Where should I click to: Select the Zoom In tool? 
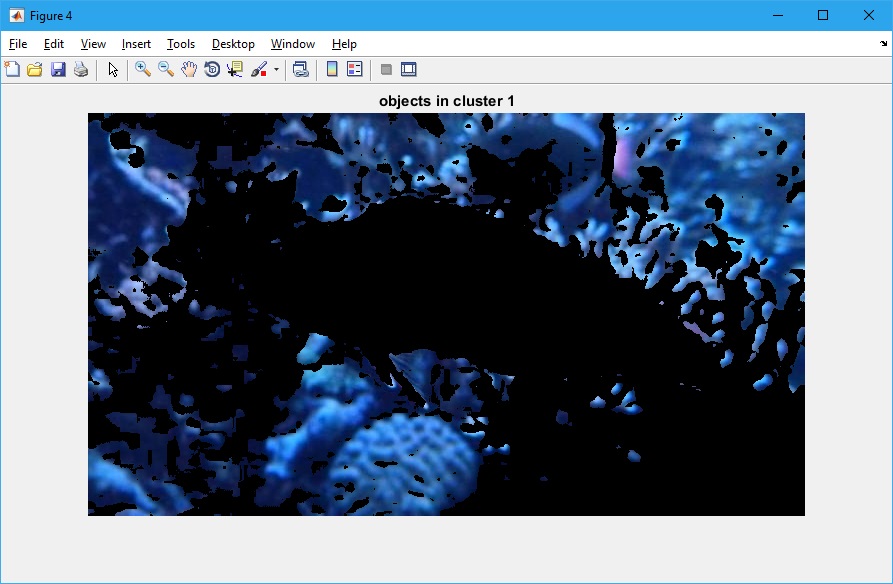(x=143, y=69)
